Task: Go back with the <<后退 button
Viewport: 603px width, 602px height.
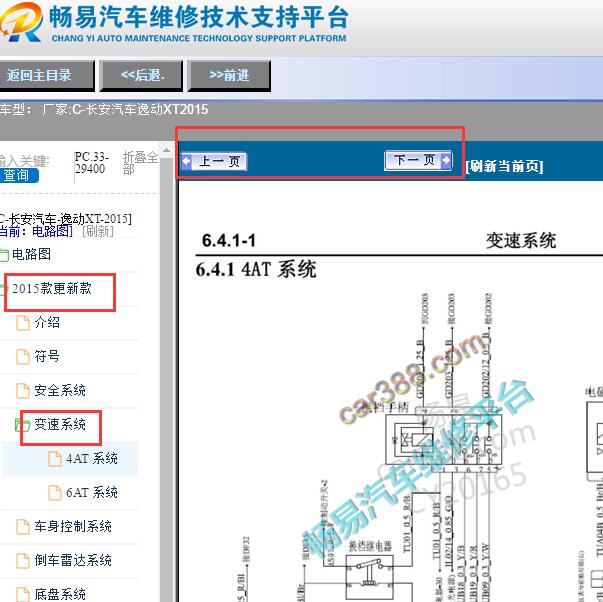Action: click(142, 75)
